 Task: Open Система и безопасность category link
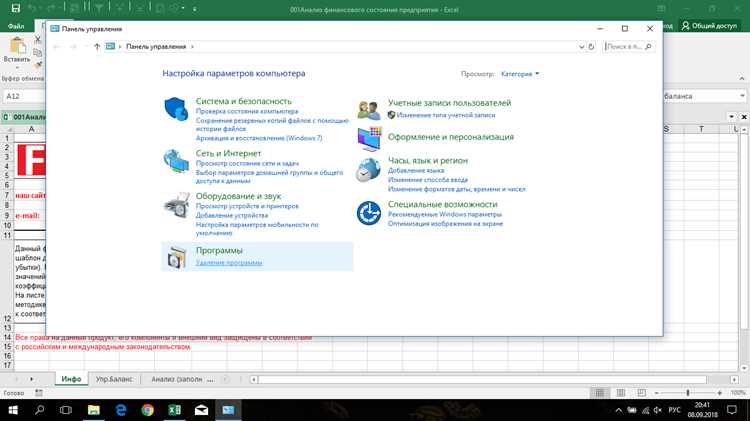(x=243, y=101)
